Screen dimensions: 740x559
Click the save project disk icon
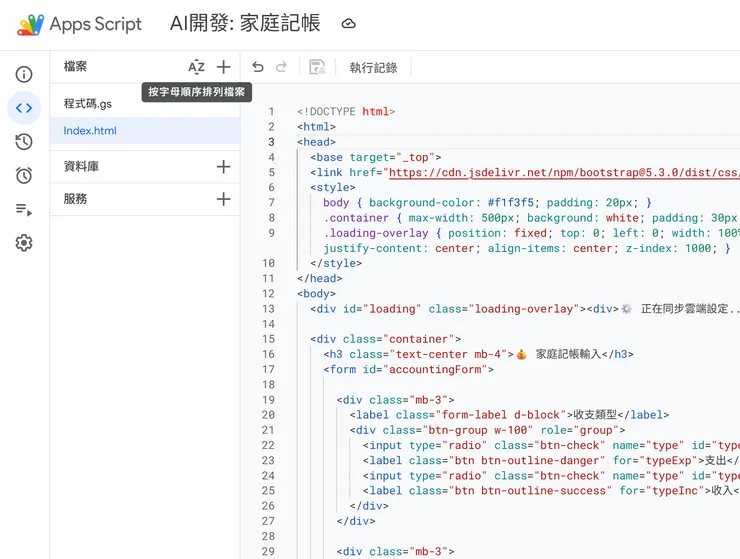[317, 67]
